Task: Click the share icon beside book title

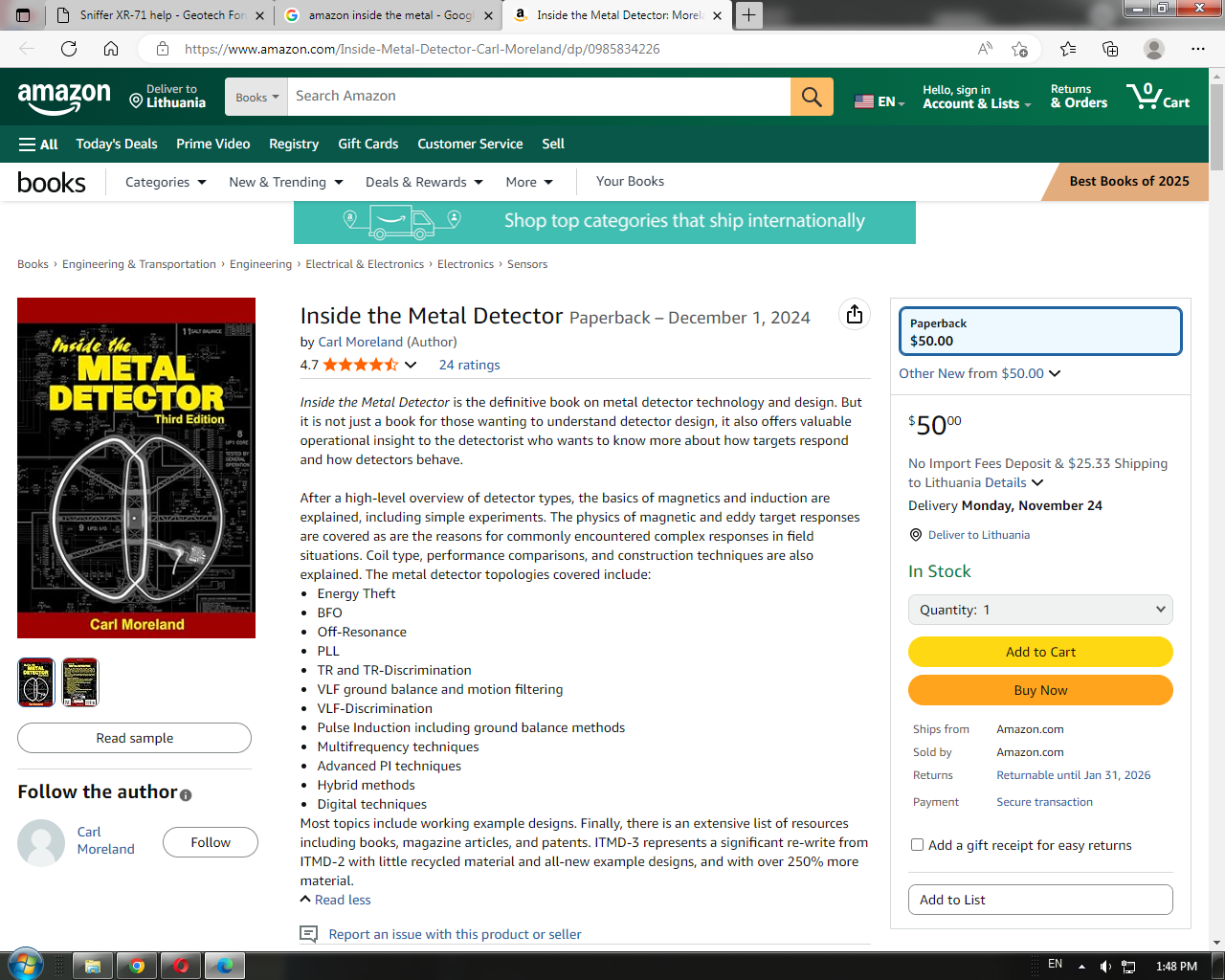Action: point(855,314)
